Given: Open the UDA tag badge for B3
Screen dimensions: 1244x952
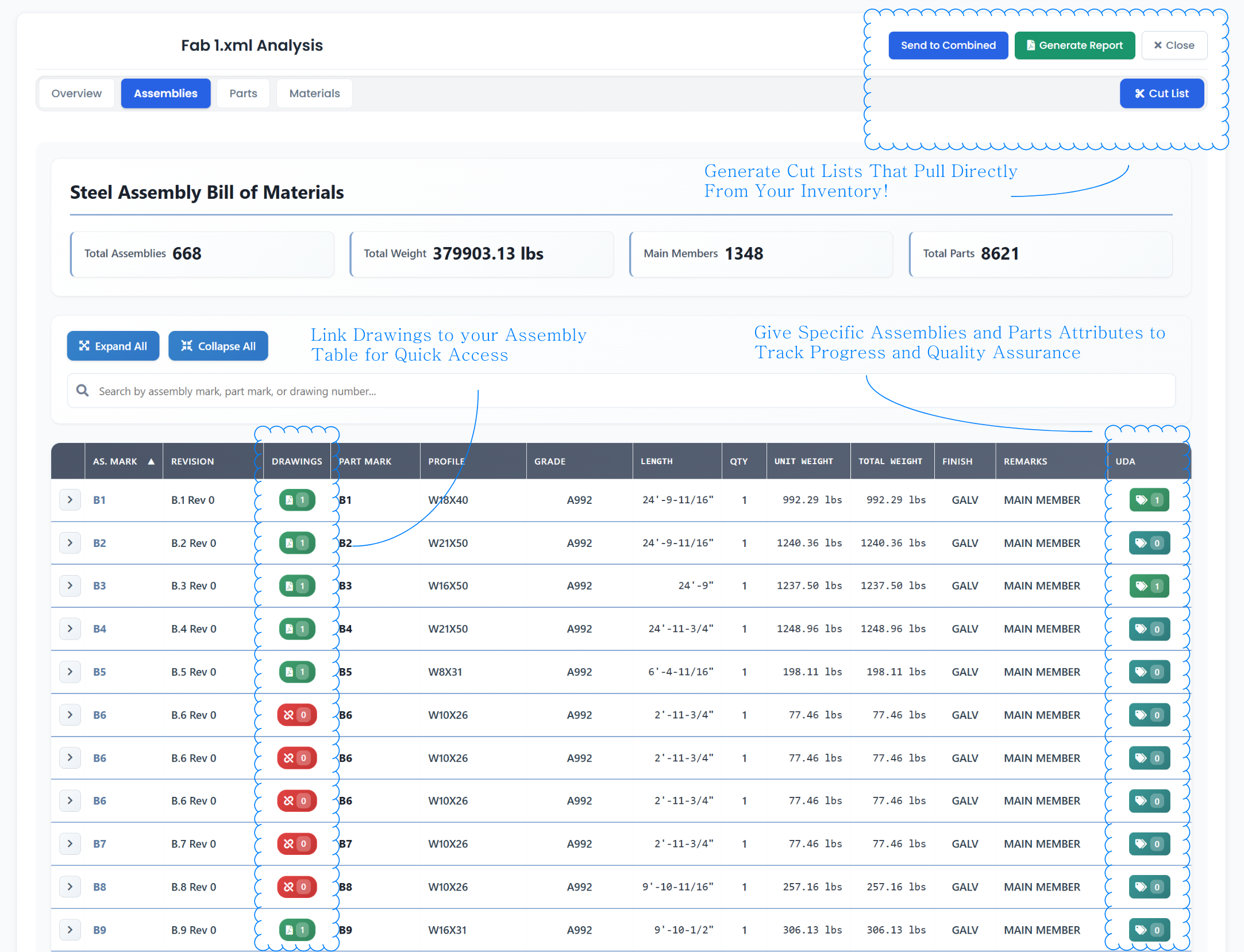Looking at the screenshot, I should (1148, 585).
